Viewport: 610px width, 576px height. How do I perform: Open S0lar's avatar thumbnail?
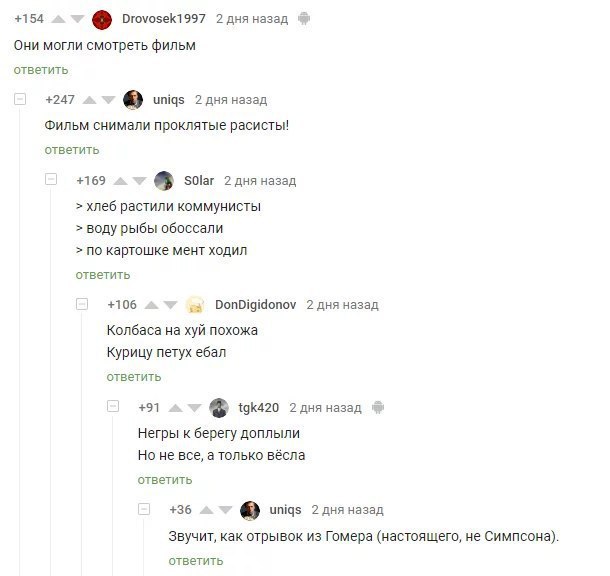click(x=164, y=181)
